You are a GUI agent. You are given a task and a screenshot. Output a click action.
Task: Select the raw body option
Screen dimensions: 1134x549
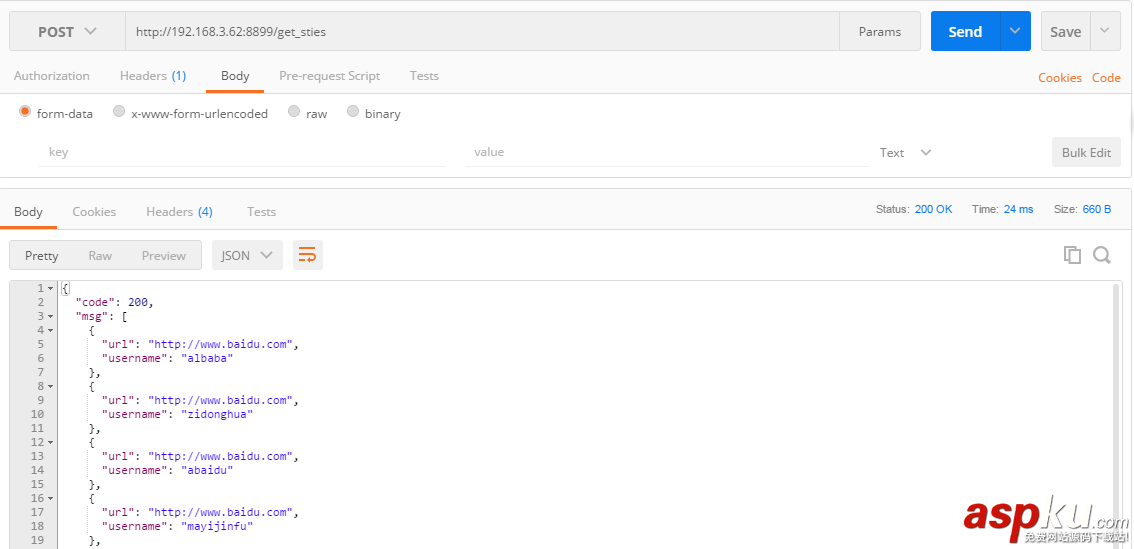tap(294, 112)
